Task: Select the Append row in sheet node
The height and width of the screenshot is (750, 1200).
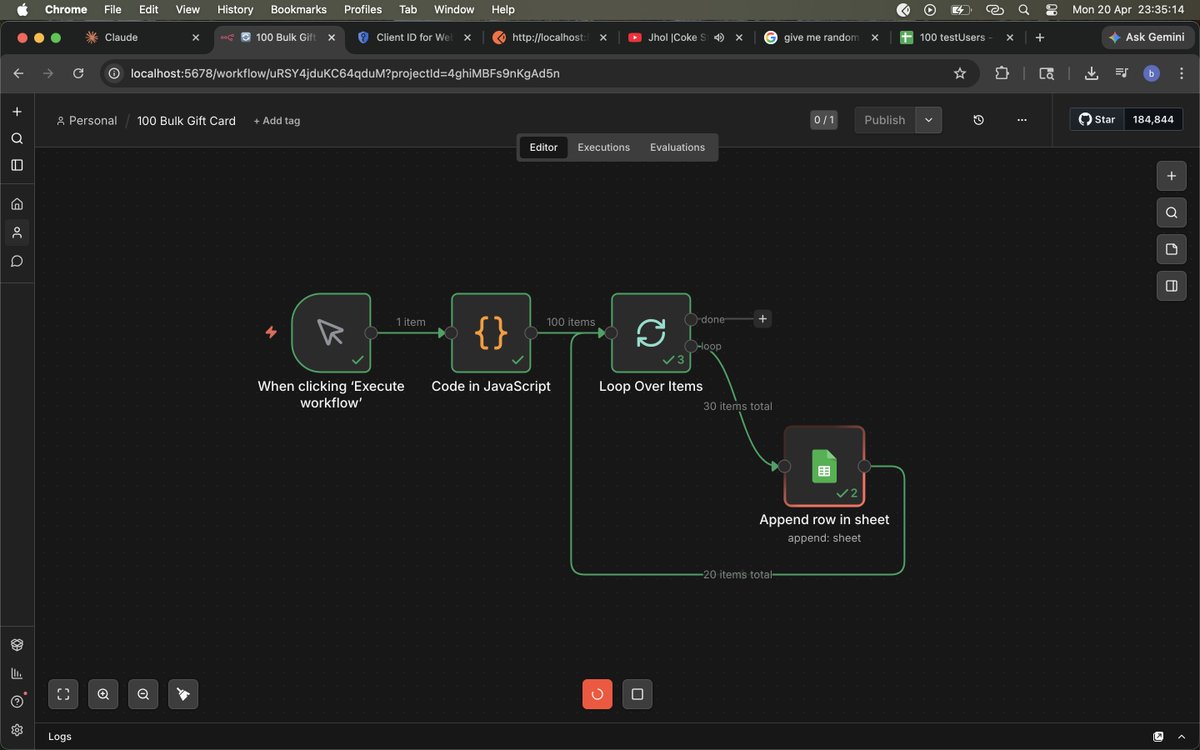Action: click(824, 466)
